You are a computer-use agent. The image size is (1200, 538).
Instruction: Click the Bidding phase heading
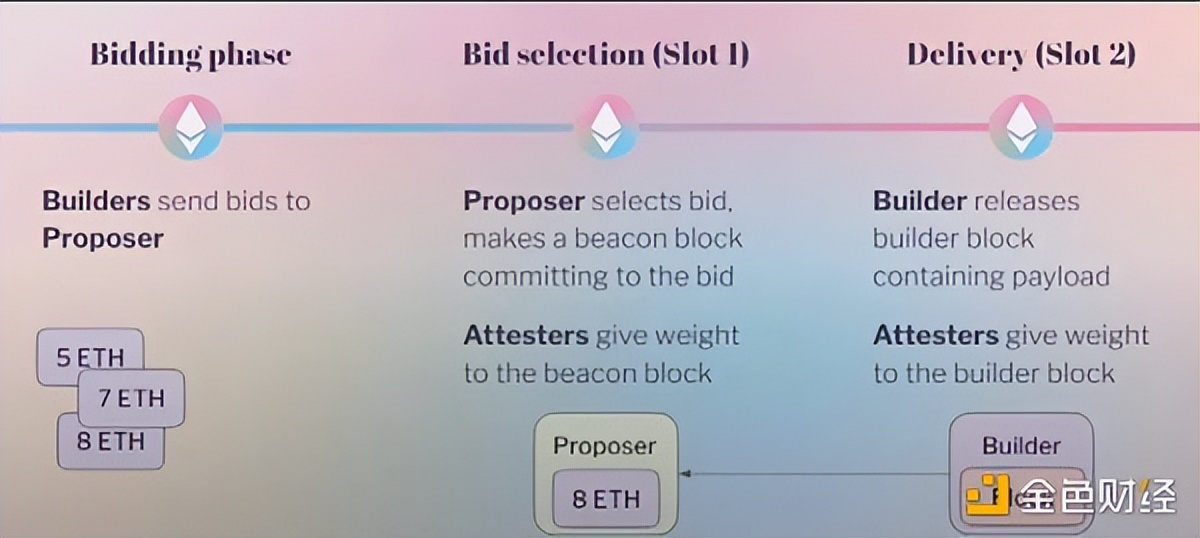point(190,54)
